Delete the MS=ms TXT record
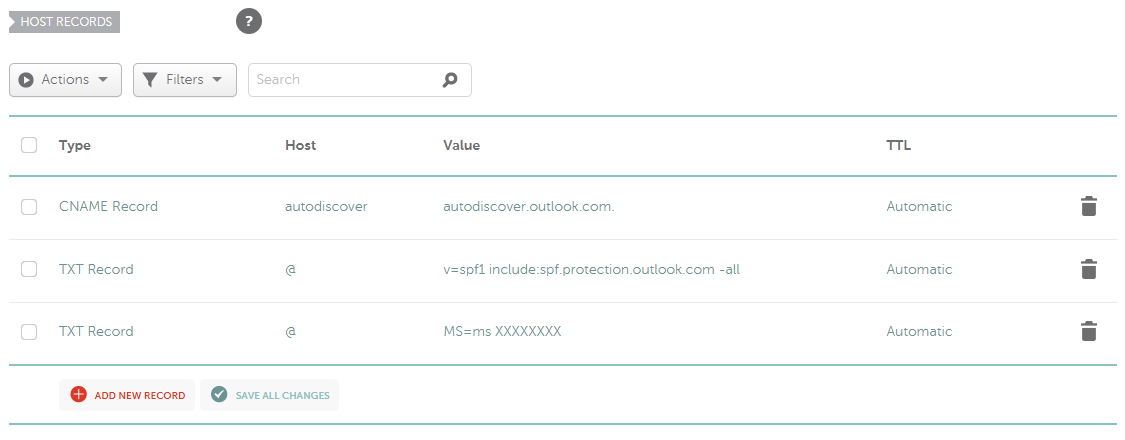Screen dimensions: 1125x440 [x=1088, y=331]
